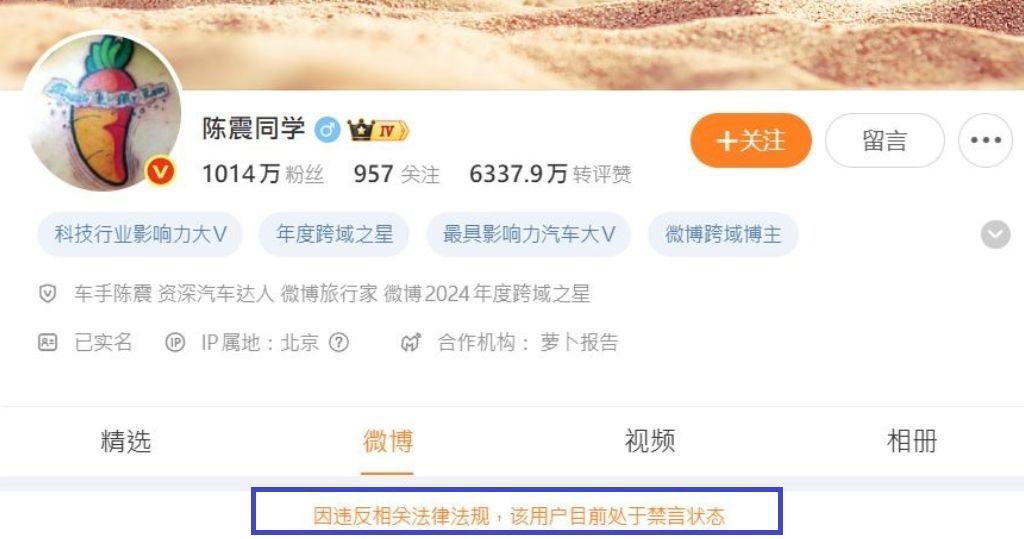Screen dimensions: 1024x539
Task: Click the orange verified V badge
Action: pos(160,172)
